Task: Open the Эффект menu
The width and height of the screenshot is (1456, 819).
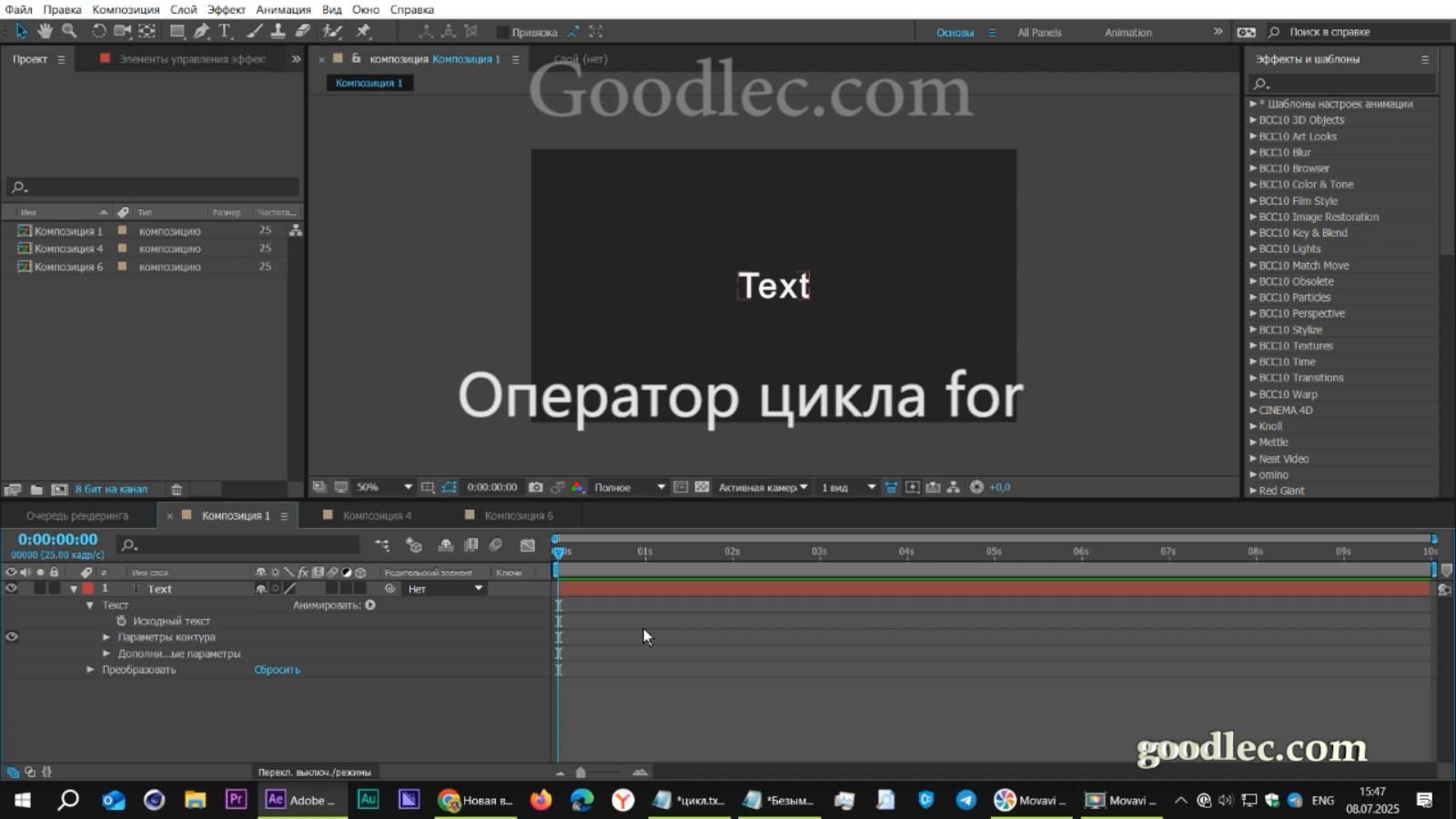Action: [227, 9]
